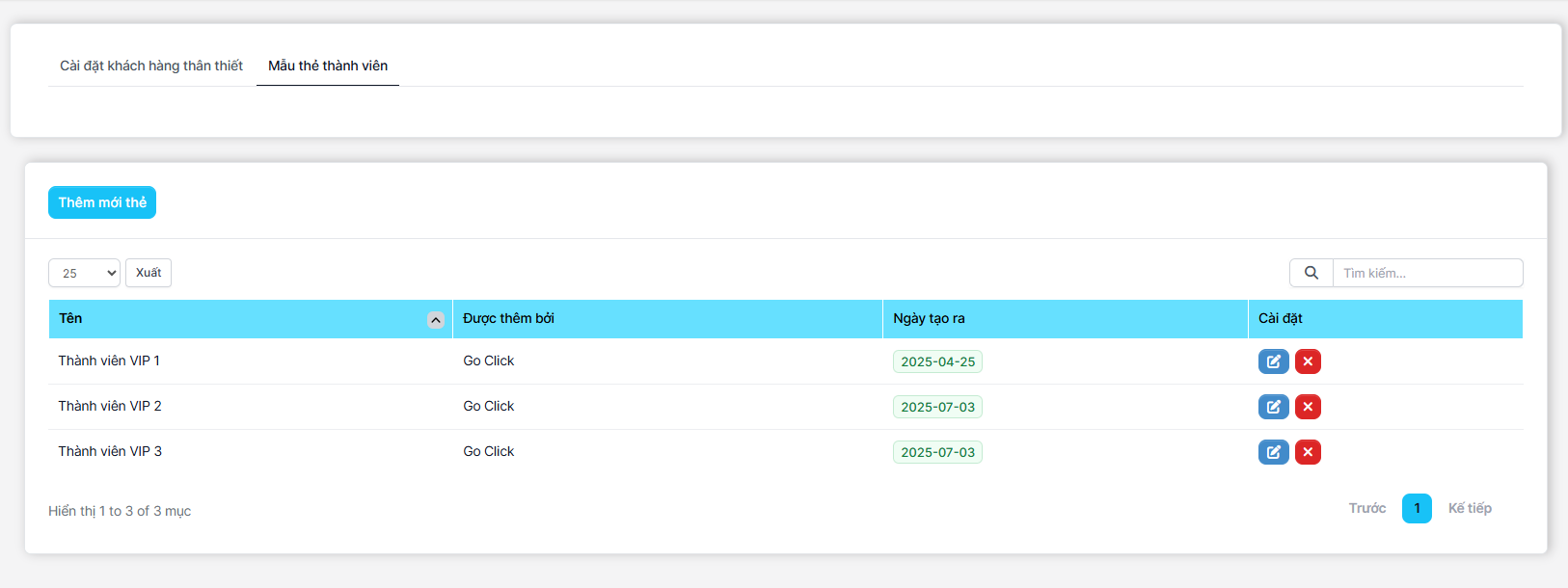The image size is (1568, 588).
Task: Delete the Thành viên VIP 1 card
Action: click(1308, 361)
